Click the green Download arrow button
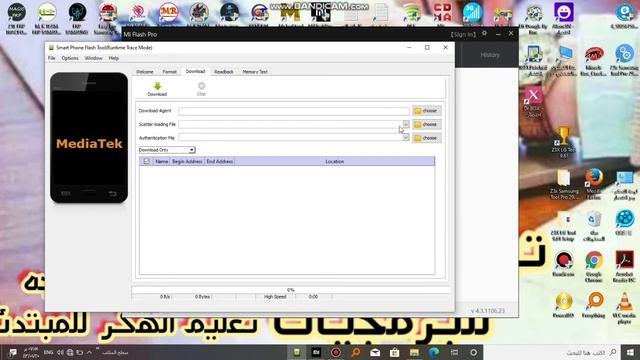 157,89
